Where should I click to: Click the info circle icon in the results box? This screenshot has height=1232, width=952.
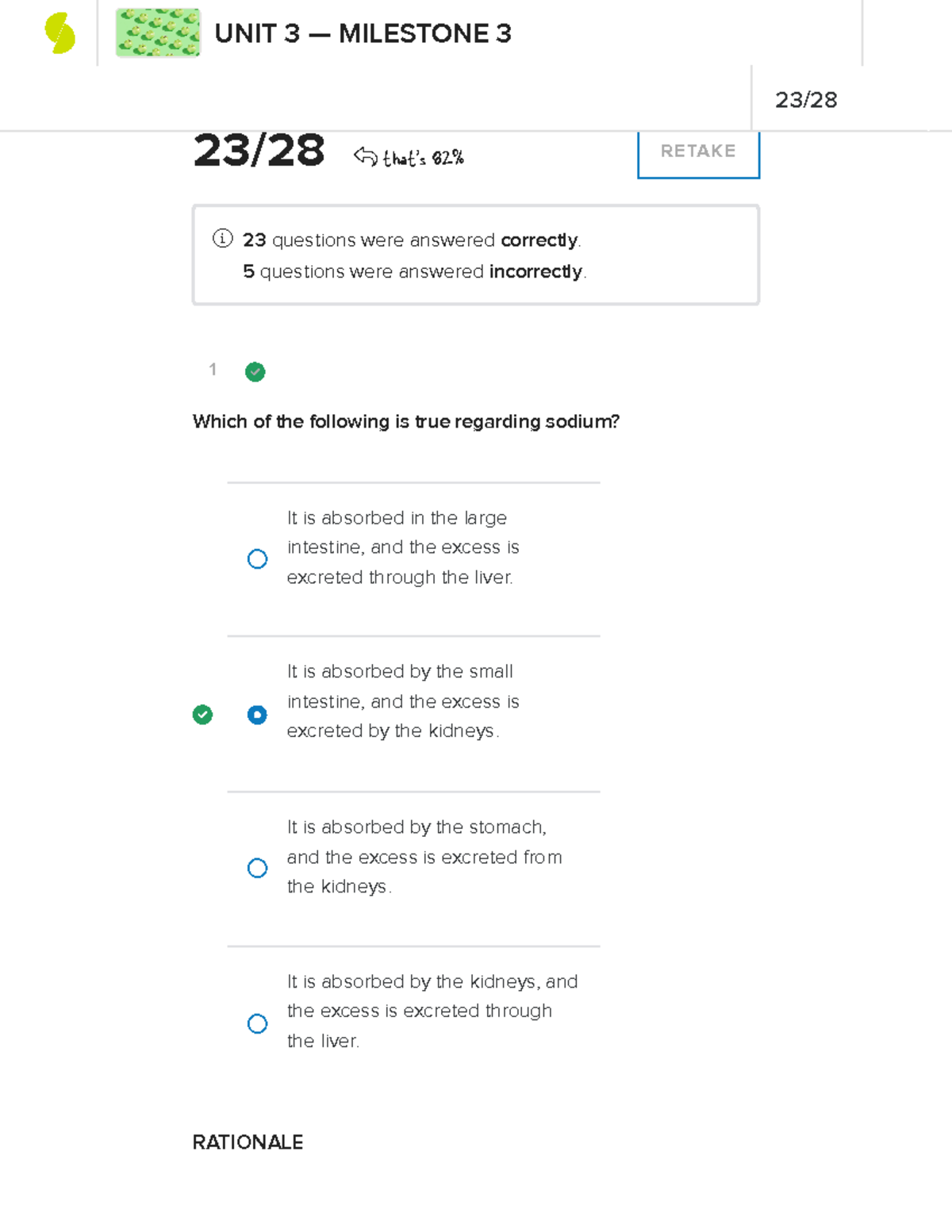(222, 239)
